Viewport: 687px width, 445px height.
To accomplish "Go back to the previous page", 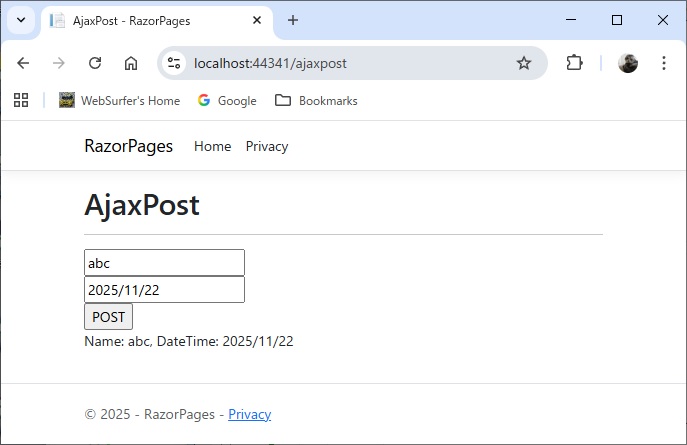I will point(23,63).
